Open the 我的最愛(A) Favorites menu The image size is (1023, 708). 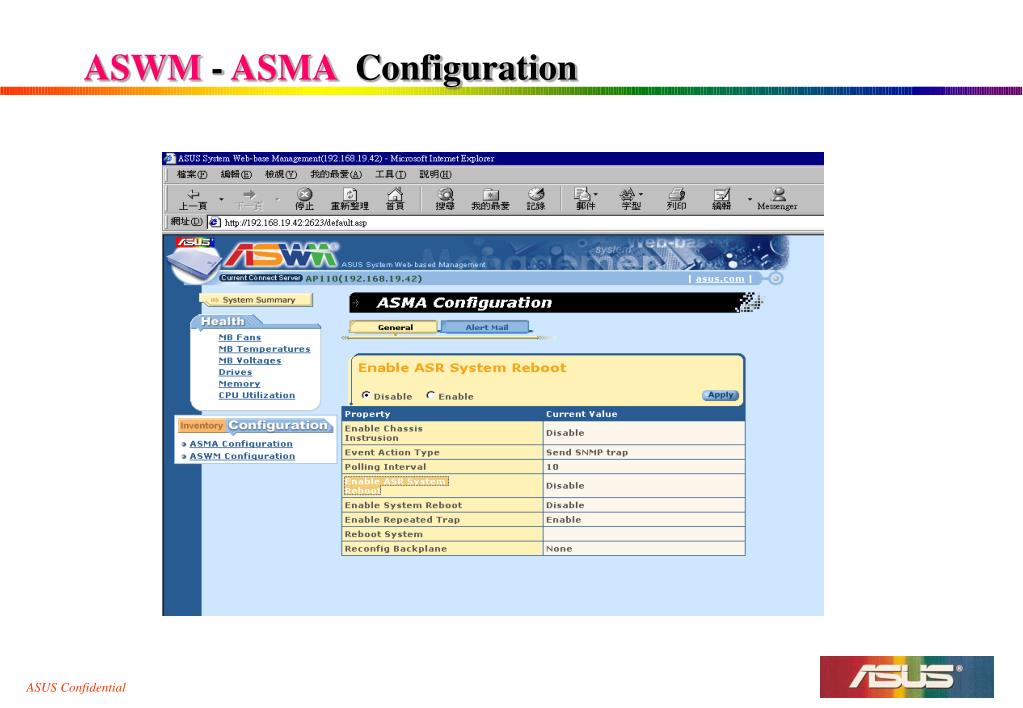tap(336, 174)
